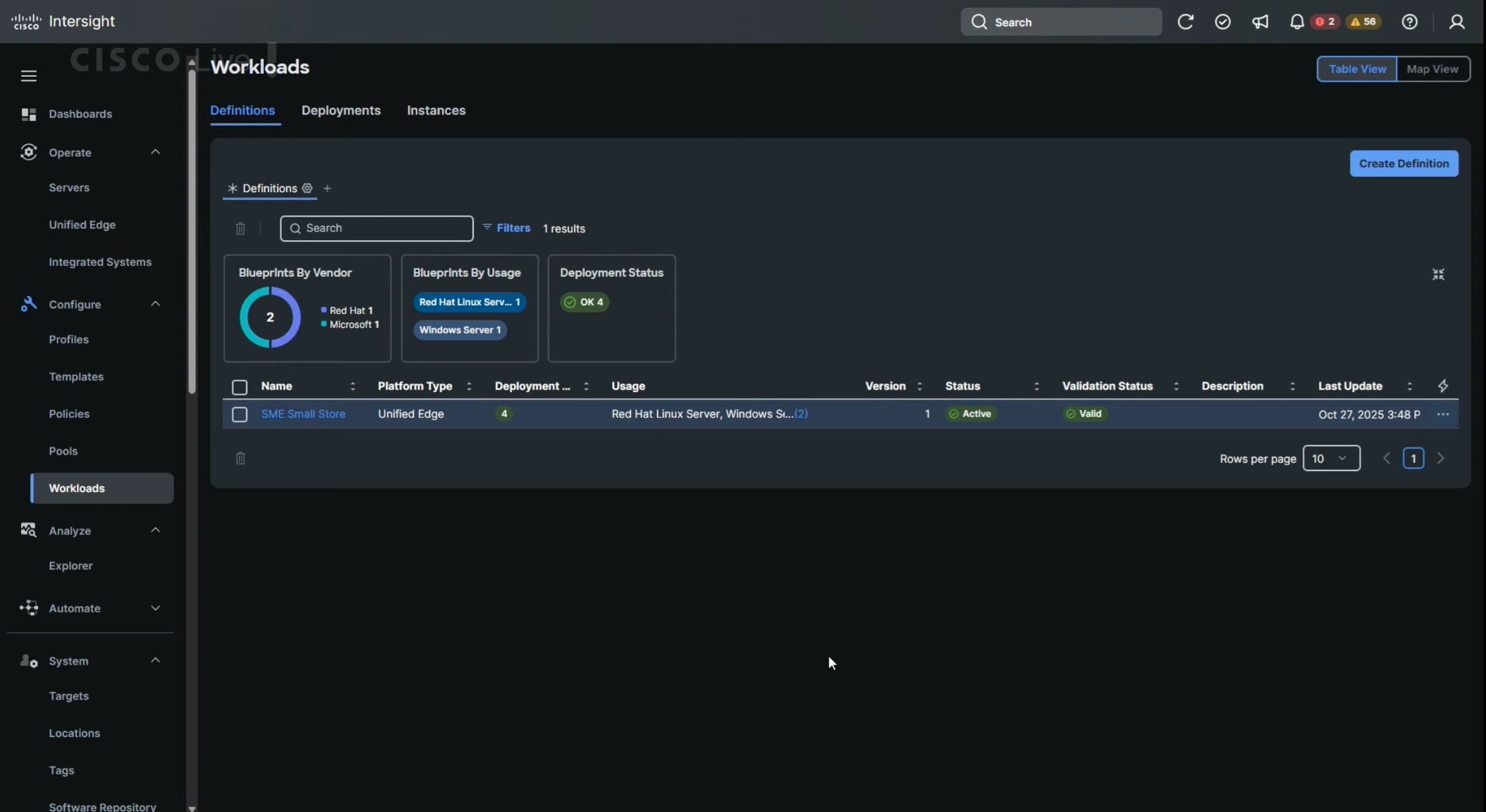This screenshot has height=812, width=1486.
Task: Click the Blueprints By Vendor donut chart
Action: (x=270, y=317)
